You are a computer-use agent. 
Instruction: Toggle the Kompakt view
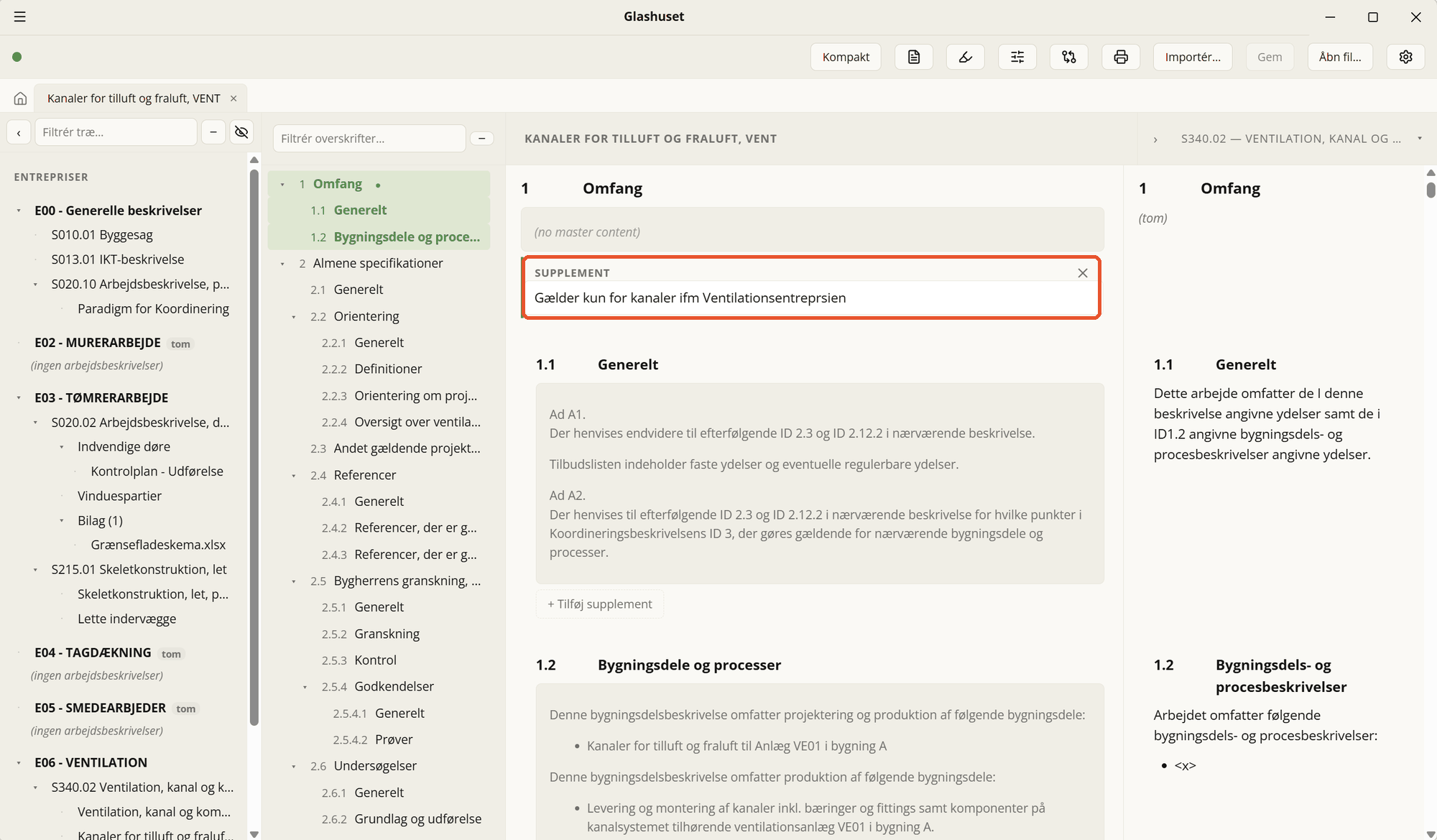point(846,57)
